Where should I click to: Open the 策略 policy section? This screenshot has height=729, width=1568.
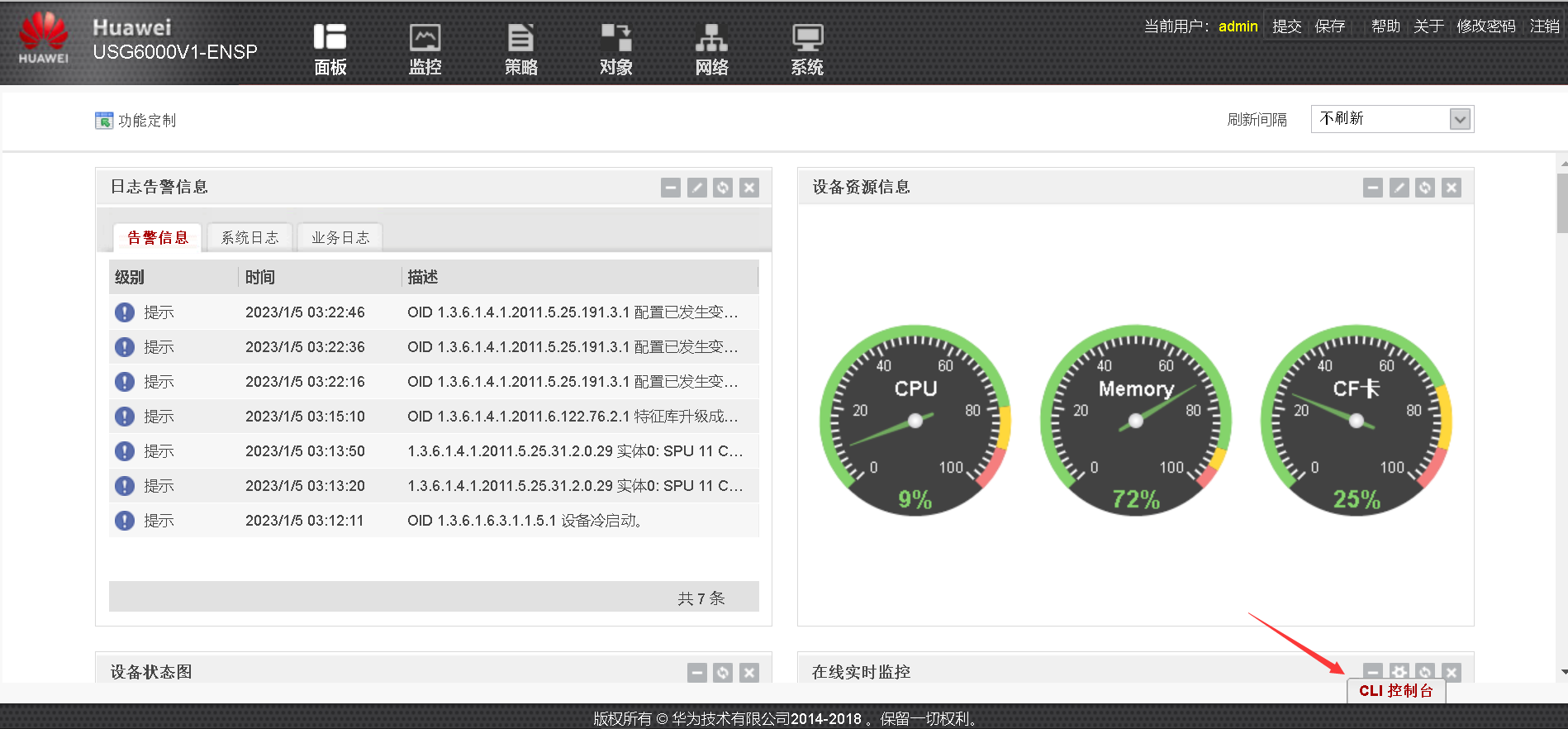point(520,50)
